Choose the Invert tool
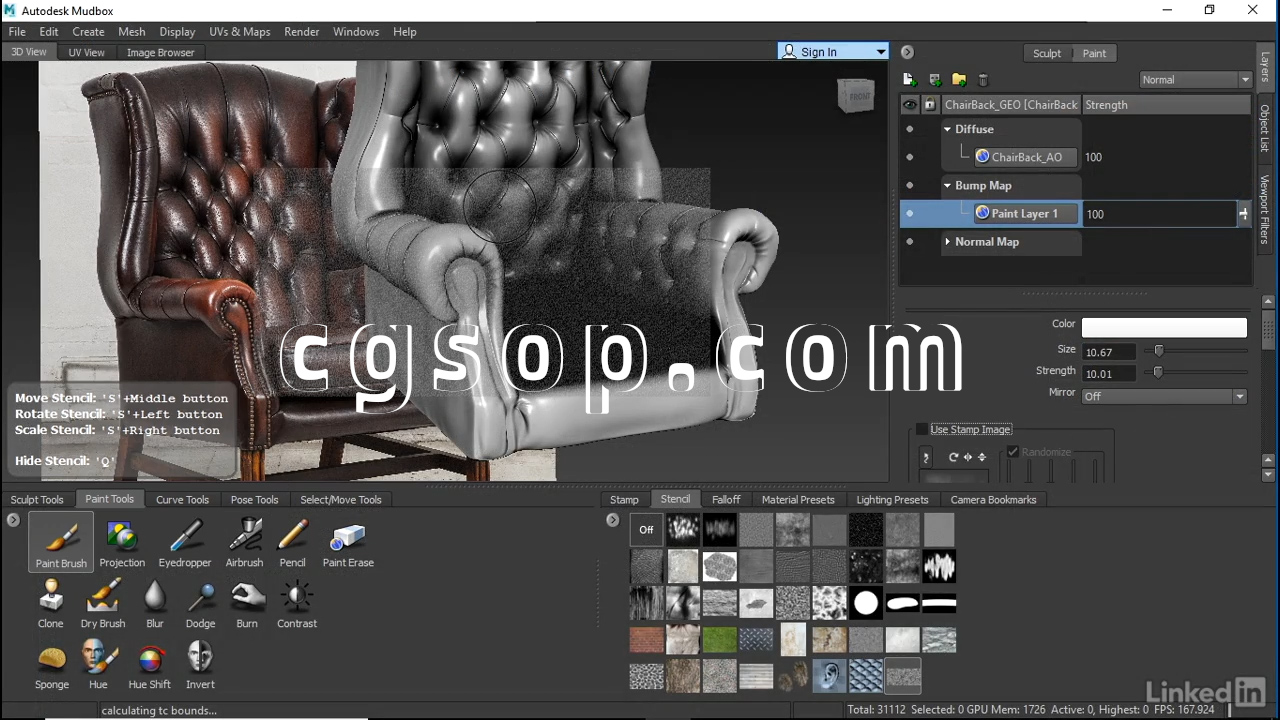 pos(200,664)
